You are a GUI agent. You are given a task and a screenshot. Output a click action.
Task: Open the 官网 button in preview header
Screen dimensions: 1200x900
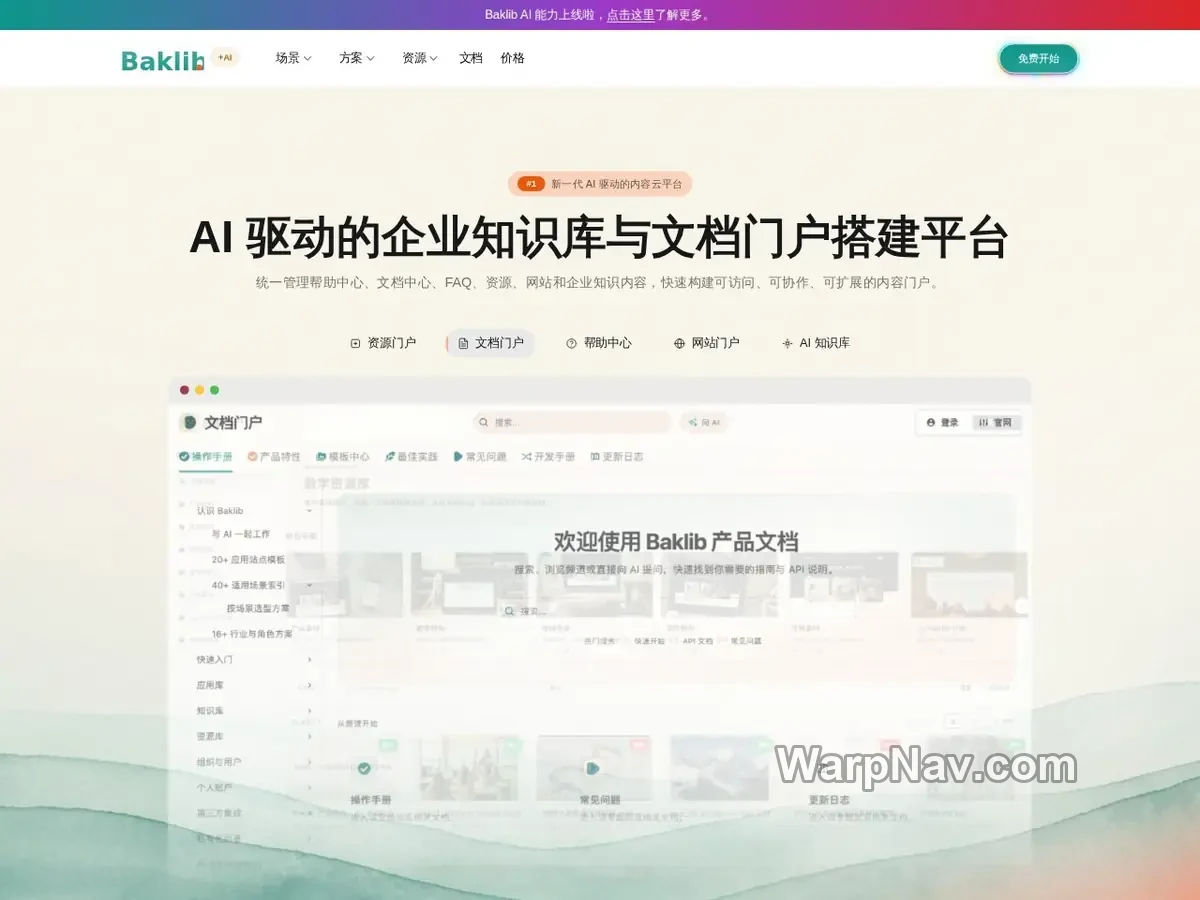click(997, 423)
